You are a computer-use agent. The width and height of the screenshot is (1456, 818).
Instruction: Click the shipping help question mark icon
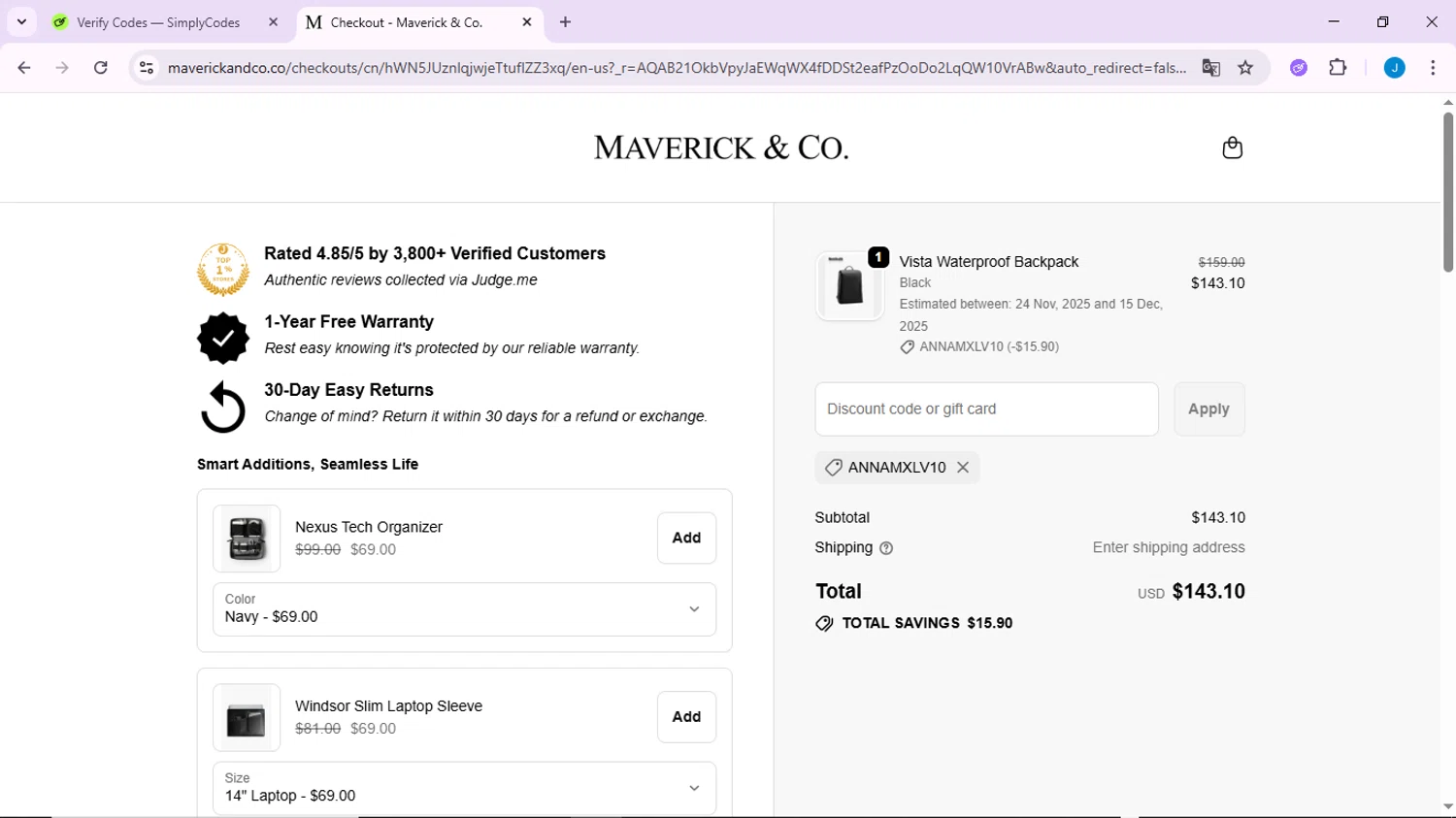(x=885, y=548)
